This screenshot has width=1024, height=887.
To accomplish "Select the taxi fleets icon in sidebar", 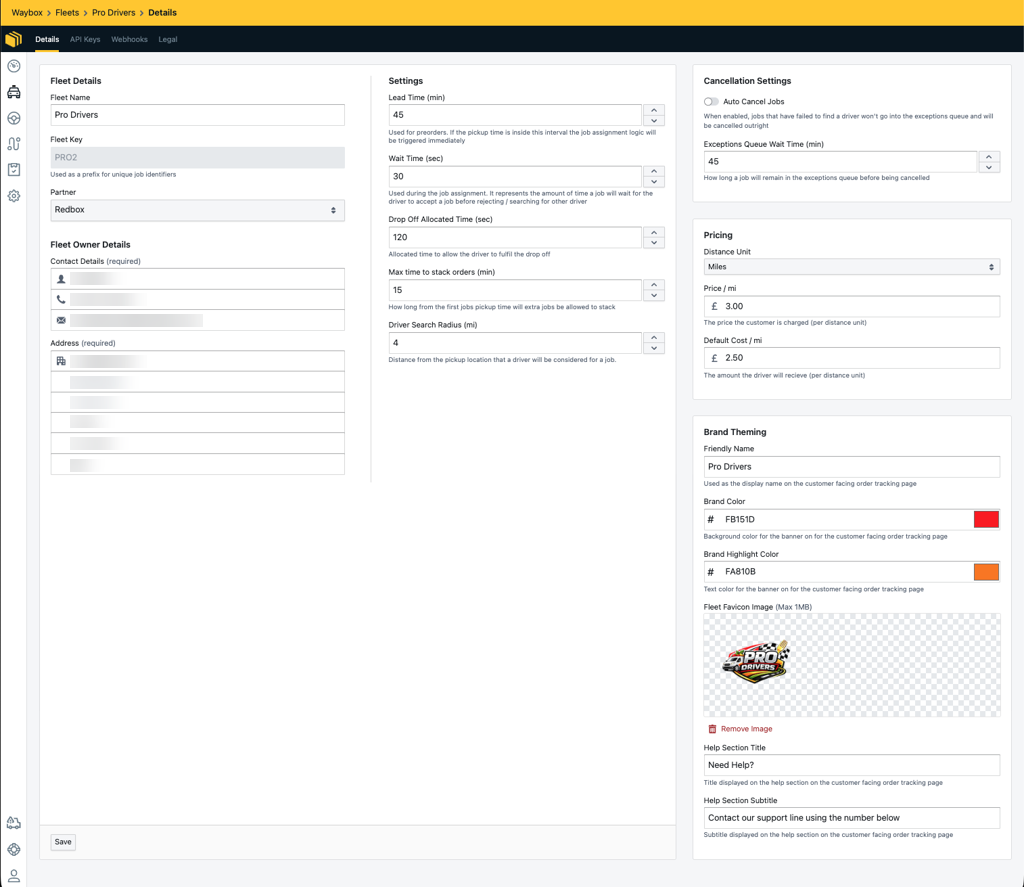I will 14,92.
